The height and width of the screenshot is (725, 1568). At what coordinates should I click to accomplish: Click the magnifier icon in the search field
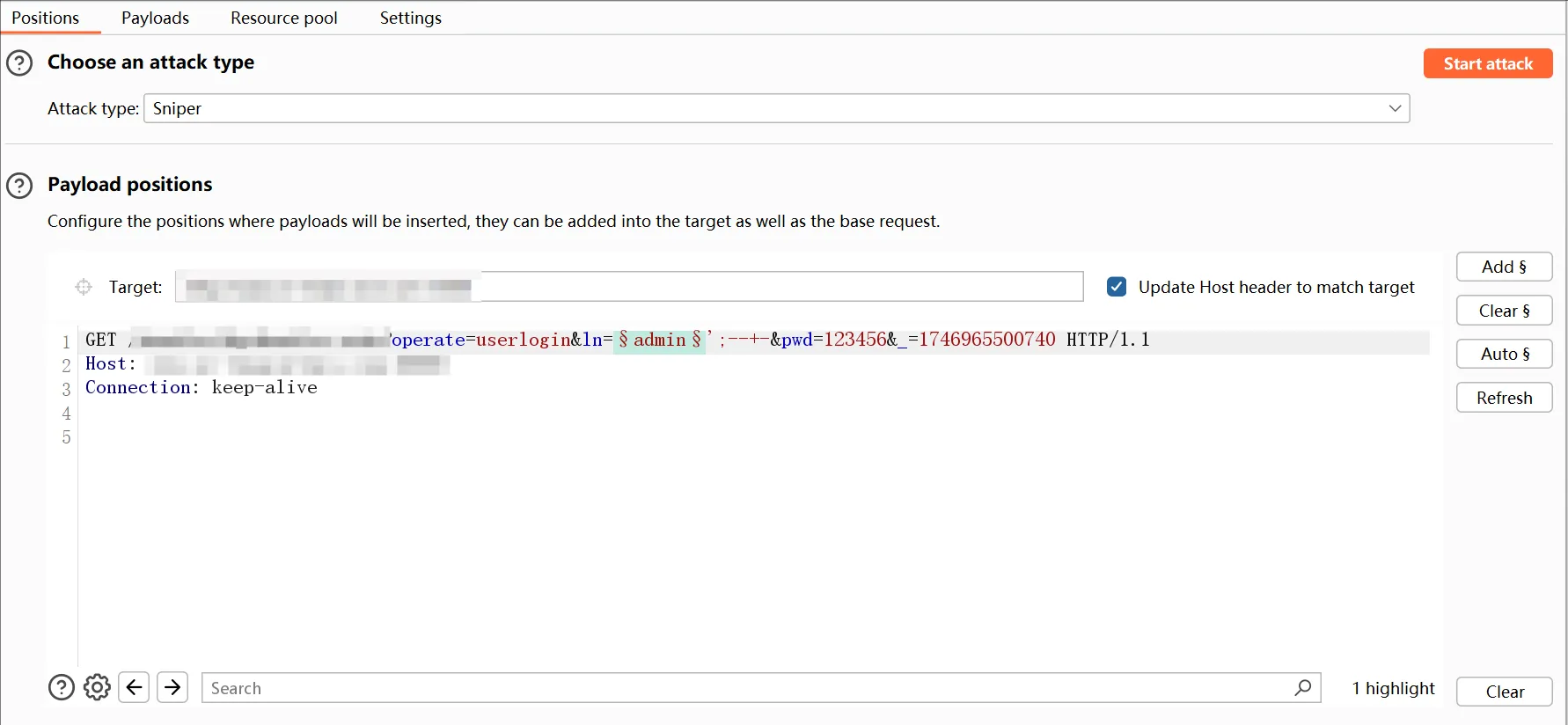tap(1303, 687)
